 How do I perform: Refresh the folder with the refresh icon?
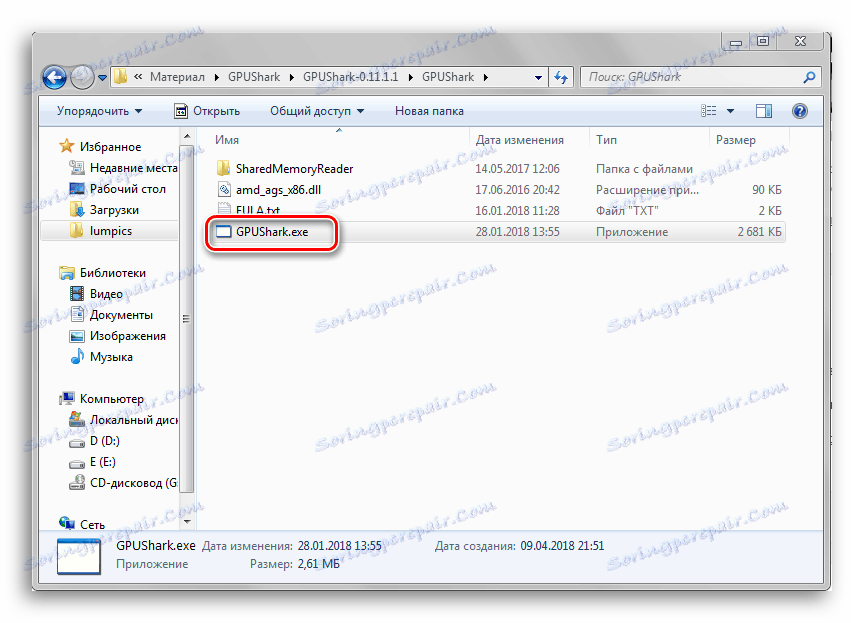(560, 77)
